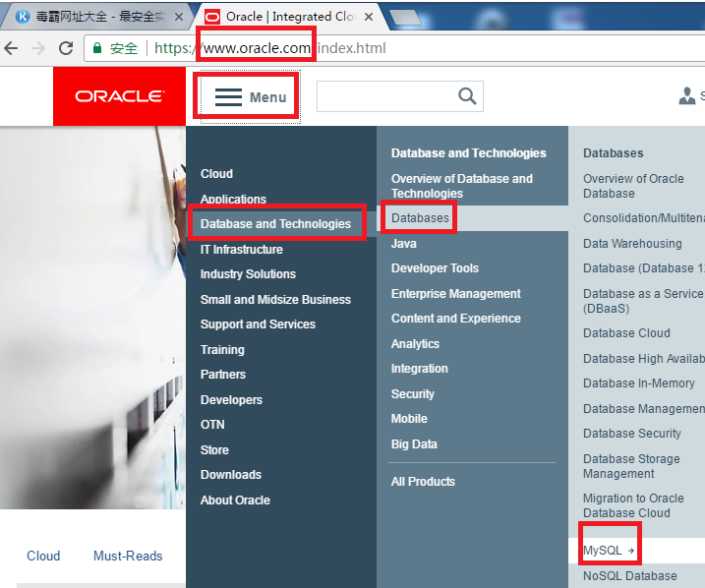The width and height of the screenshot is (705, 588).
Task: Open Database Cloud link
Action: tap(627, 333)
